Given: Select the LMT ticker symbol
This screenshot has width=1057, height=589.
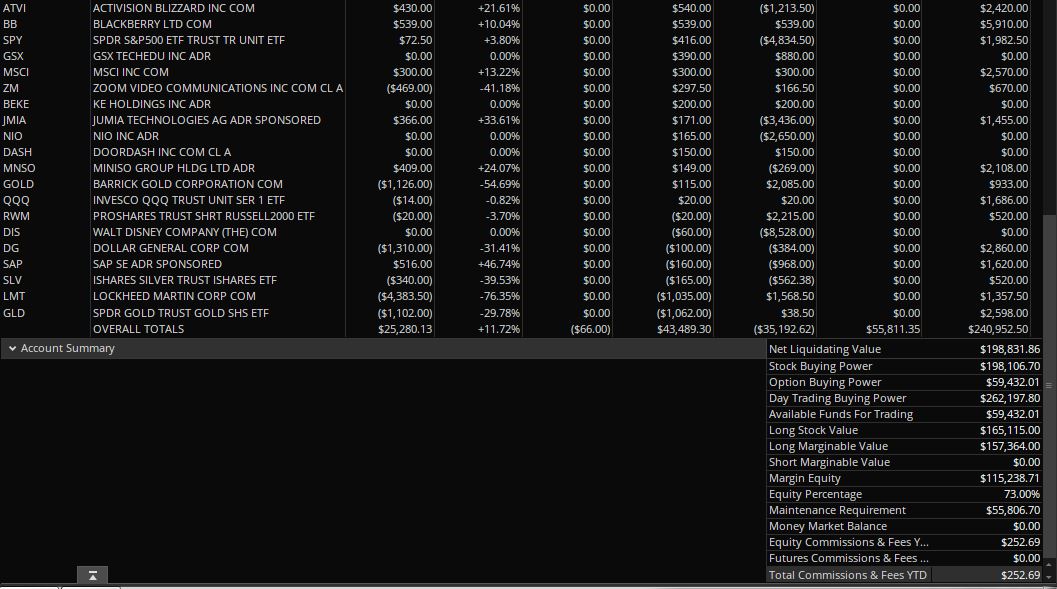Looking at the screenshot, I should point(14,297).
